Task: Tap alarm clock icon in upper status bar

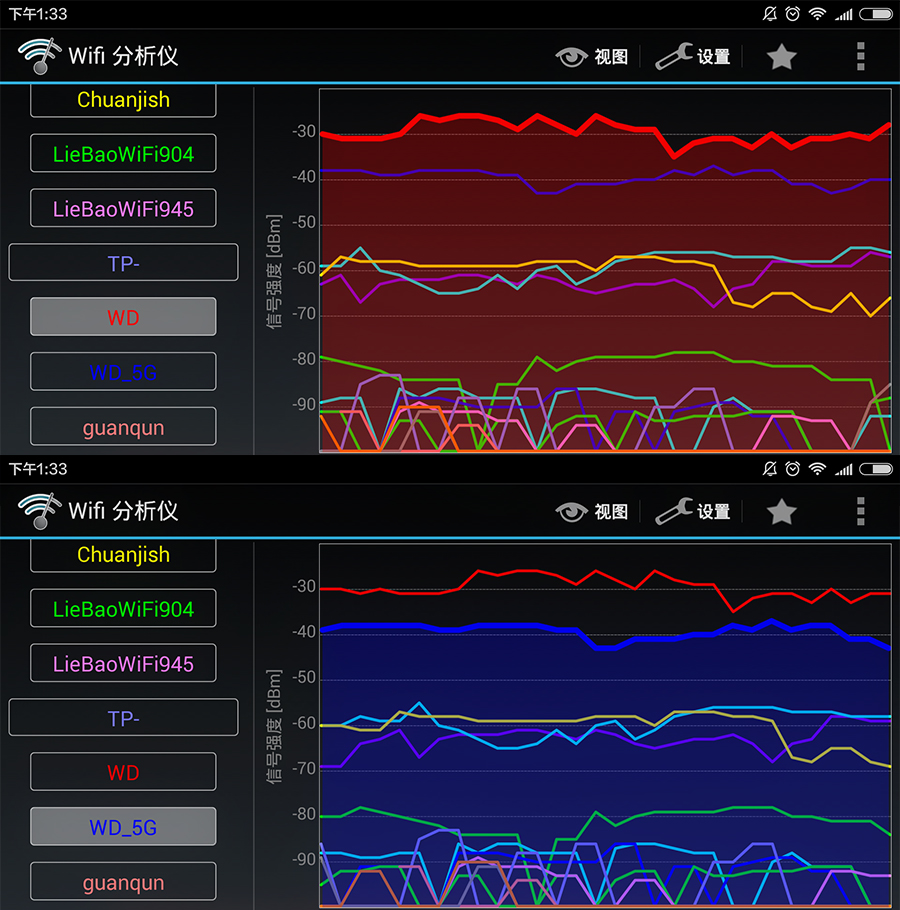Action: click(792, 14)
